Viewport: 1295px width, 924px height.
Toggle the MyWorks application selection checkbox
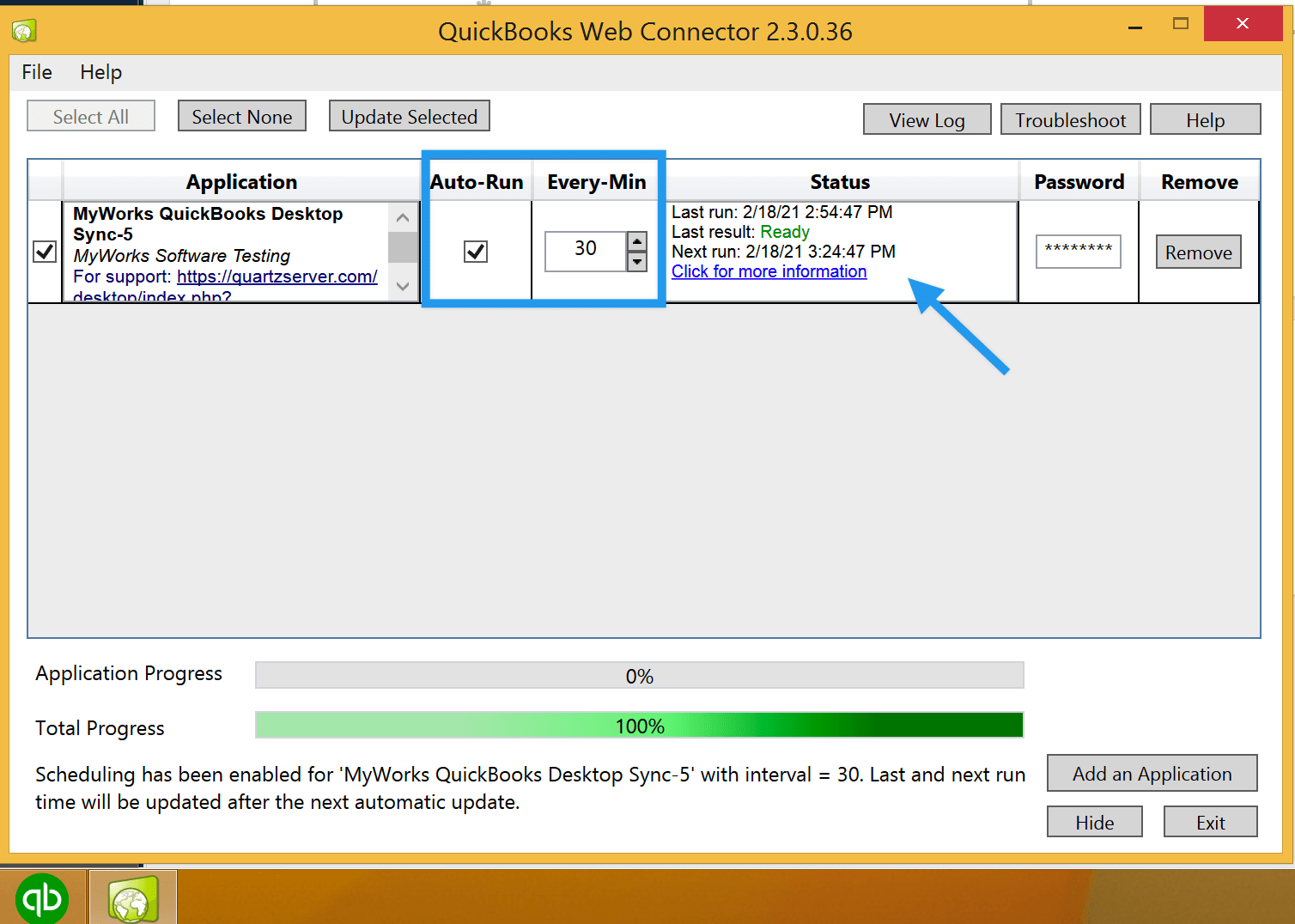pyautogui.click(x=45, y=252)
